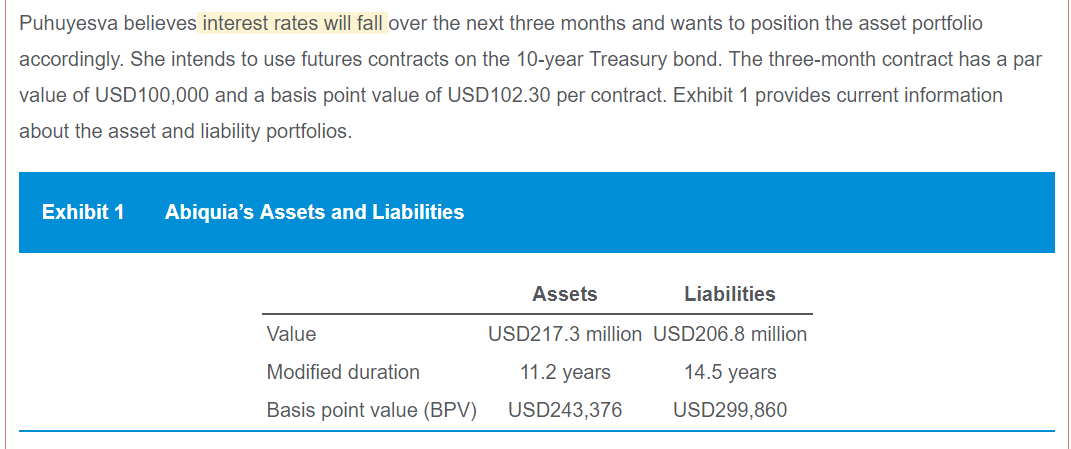Click the "USD299,860" liabilities BPV cell
Image resolution: width=1071 pixels, height=449 pixels.
(x=730, y=410)
